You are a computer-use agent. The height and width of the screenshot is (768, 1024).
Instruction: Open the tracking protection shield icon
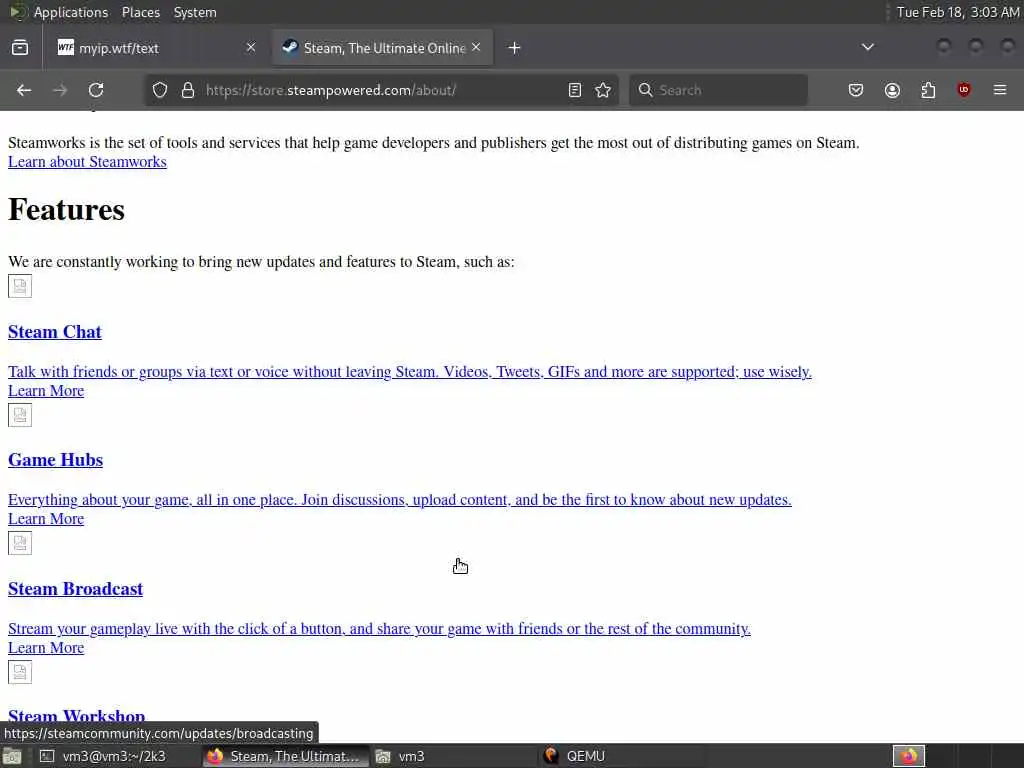pyautogui.click(x=160, y=90)
